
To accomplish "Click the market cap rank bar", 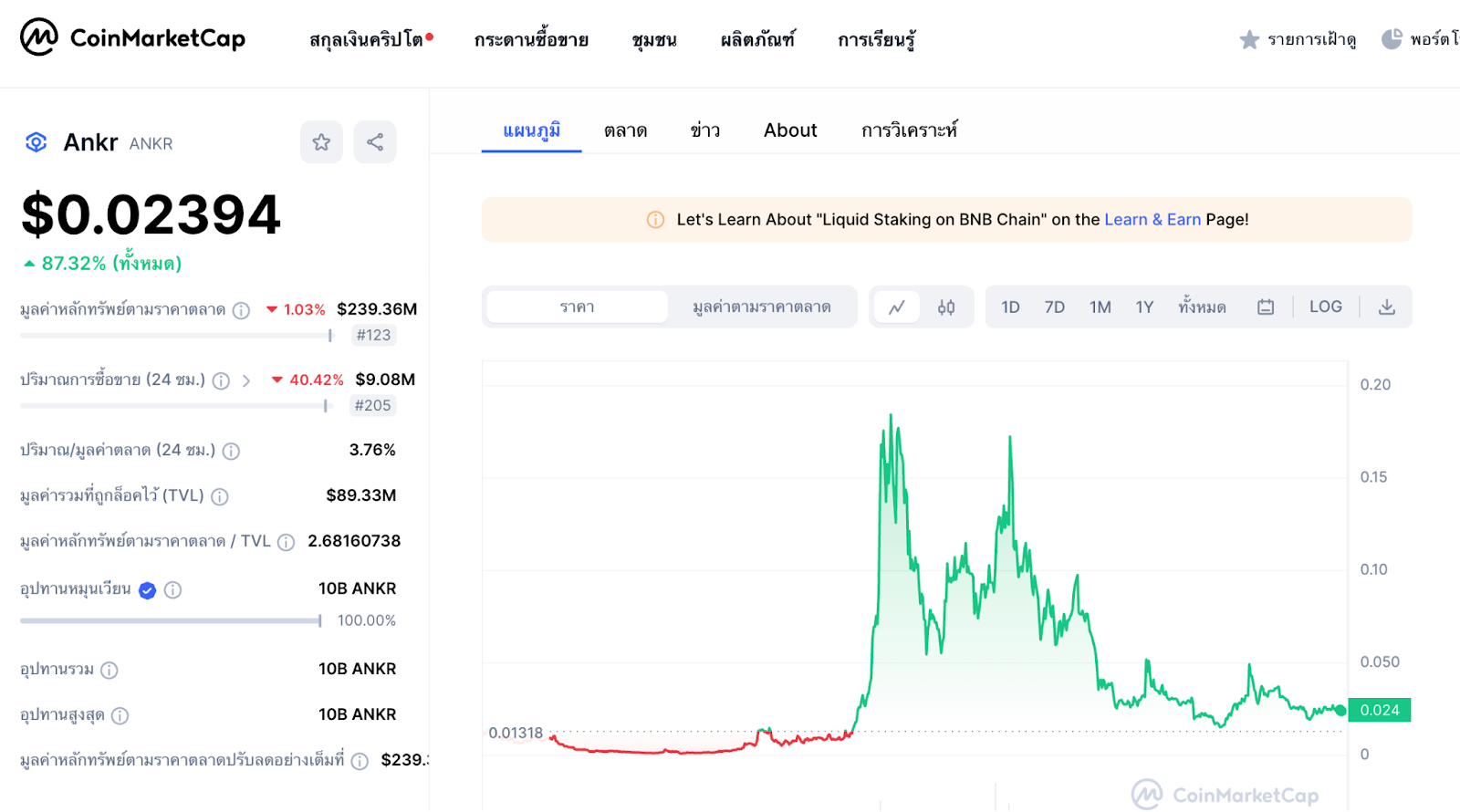I will point(176,336).
